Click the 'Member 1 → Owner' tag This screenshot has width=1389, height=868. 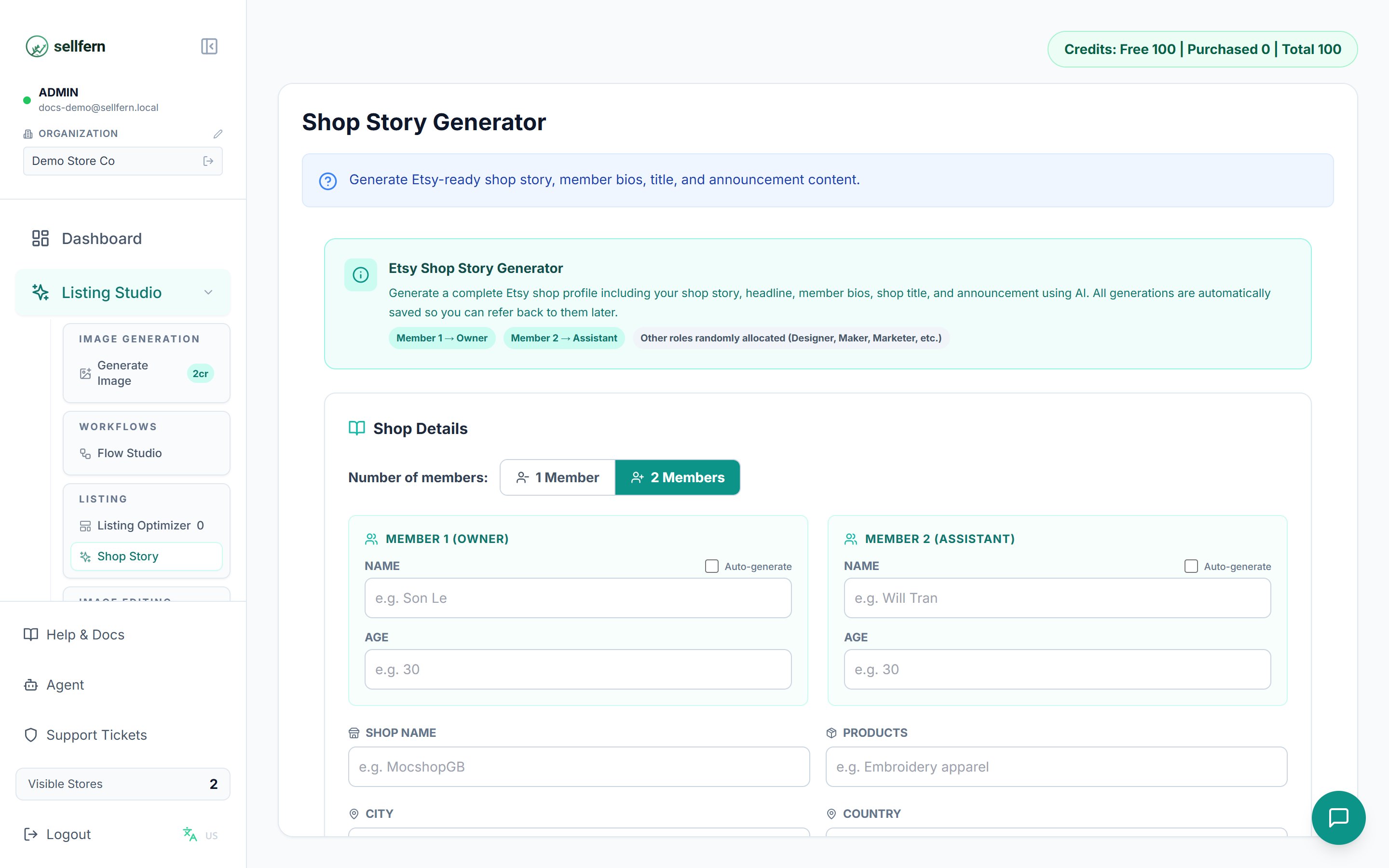[x=441, y=338]
